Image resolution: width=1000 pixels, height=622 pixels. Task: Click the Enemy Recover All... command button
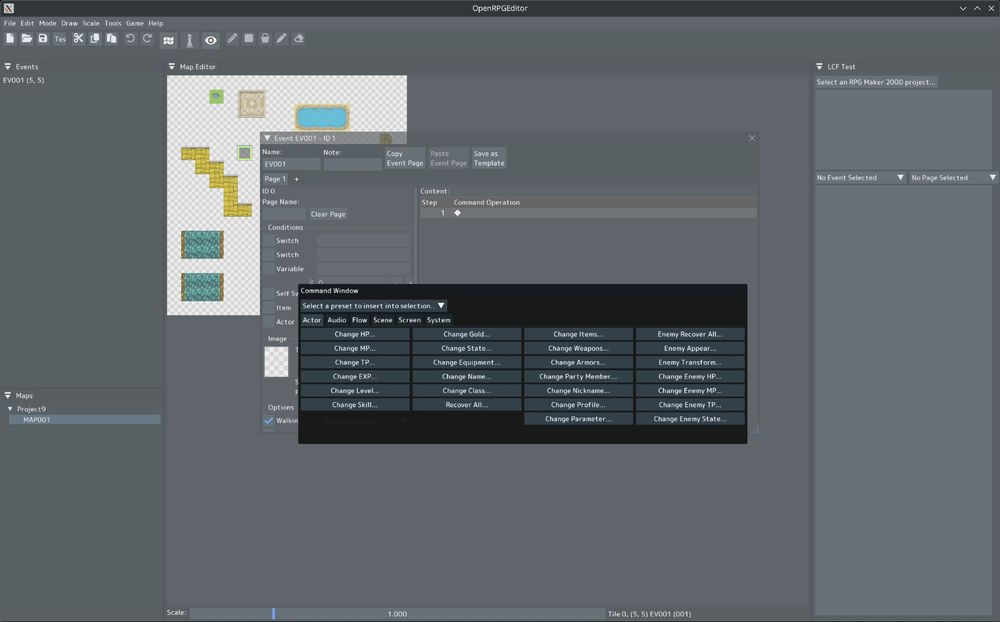pos(689,334)
